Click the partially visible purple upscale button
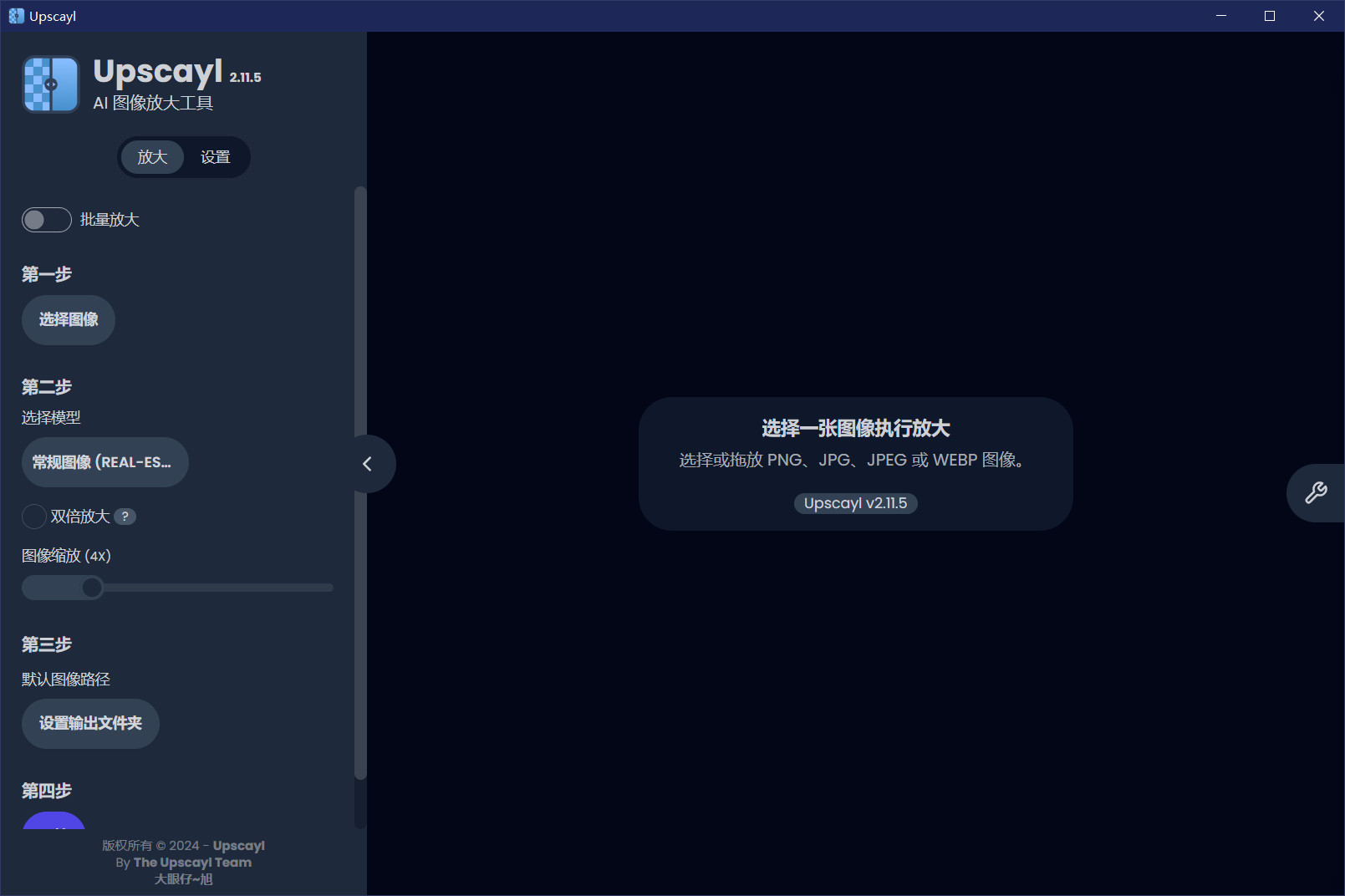1345x896 pixels. (53, 820)
